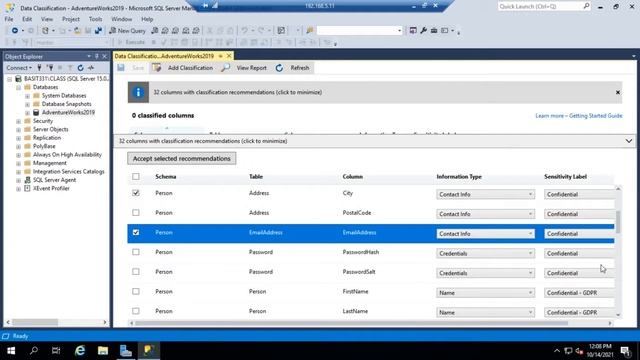This screenshot has width=640, height=360.
Task: Select the Data Classification AdventureWorks2019 tab
Action: (x=164, y=56)
